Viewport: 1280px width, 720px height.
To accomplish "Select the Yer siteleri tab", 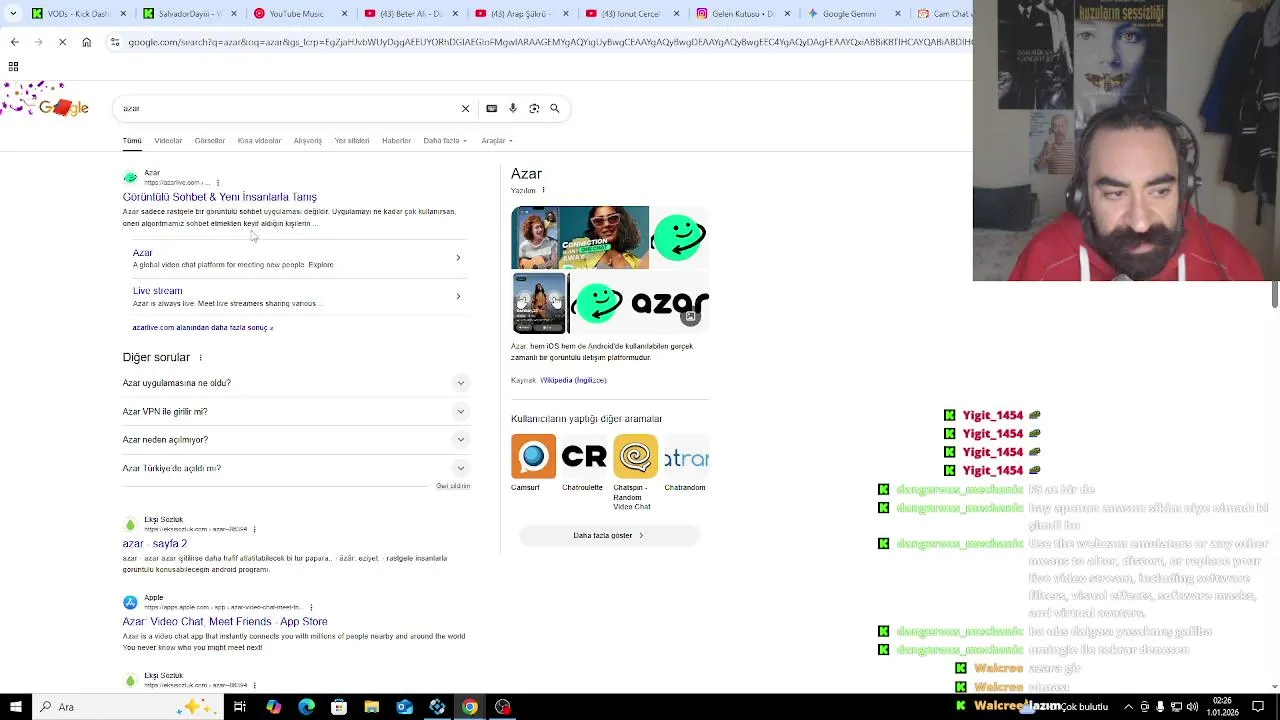I will 352,141.
